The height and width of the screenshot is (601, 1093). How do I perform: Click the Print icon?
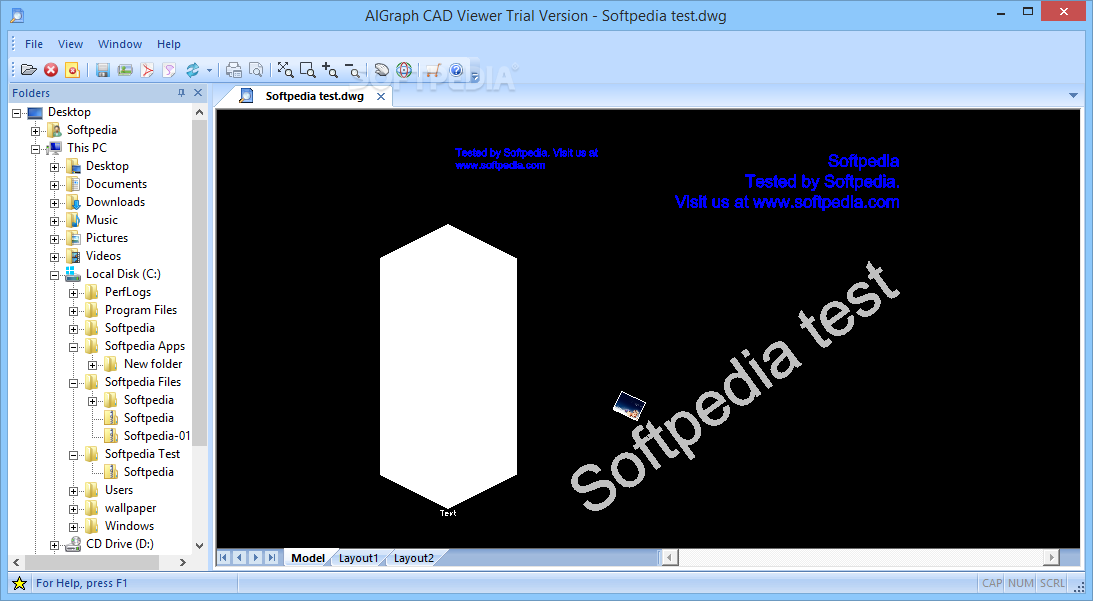click(x=234, y=70)
